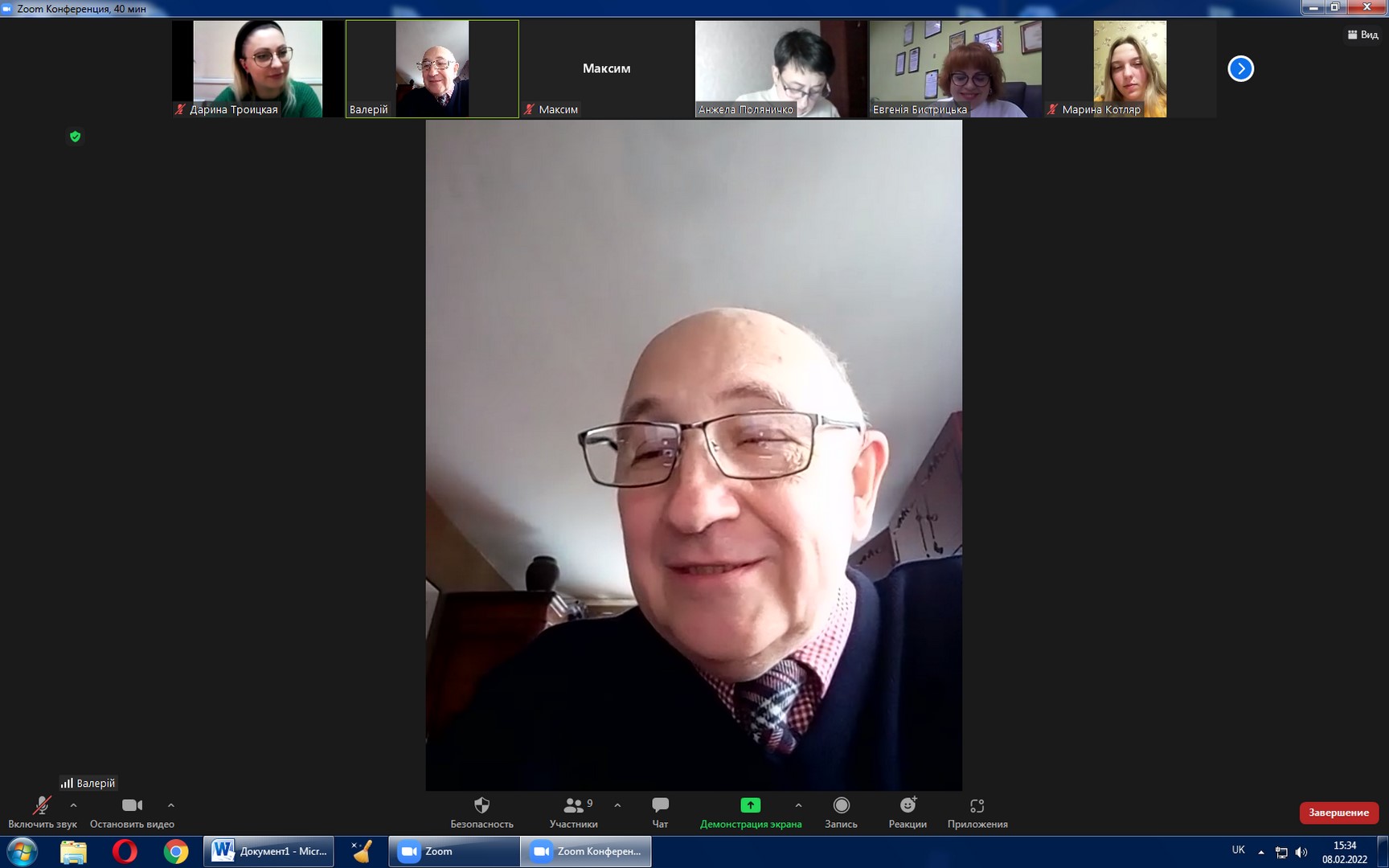Start recording with the Запись button
1389x868 pixels.
point(841,812)
